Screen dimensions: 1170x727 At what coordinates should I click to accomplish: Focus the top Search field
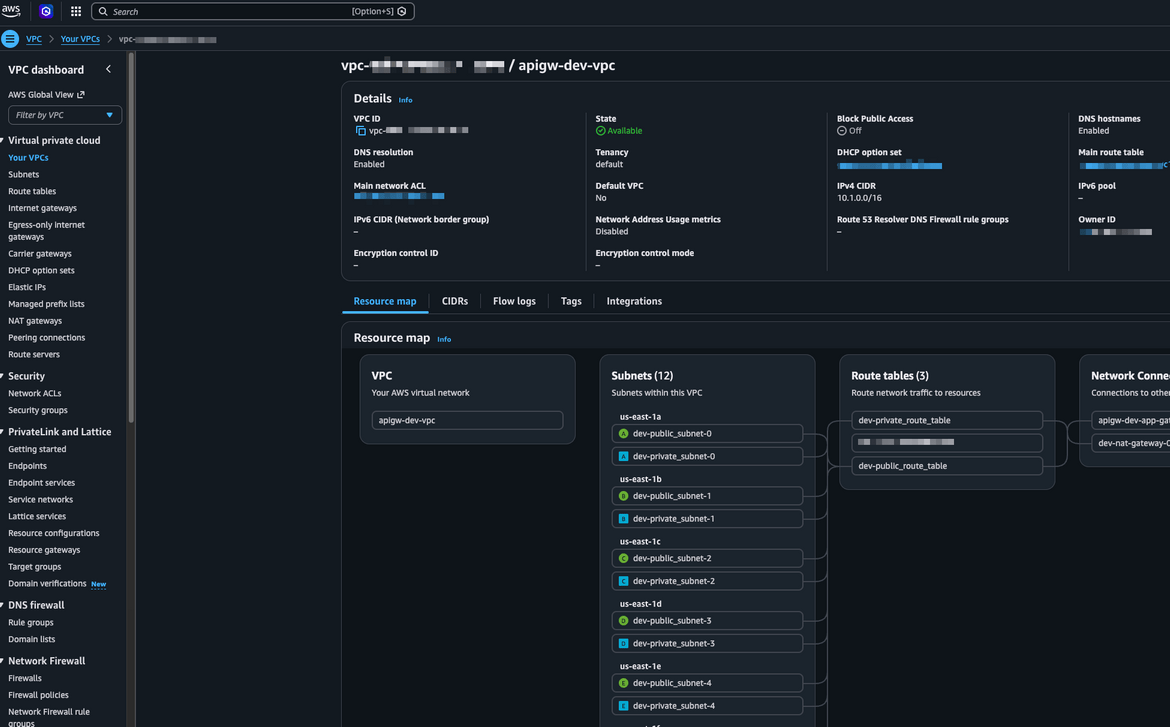tap(252, 11)
